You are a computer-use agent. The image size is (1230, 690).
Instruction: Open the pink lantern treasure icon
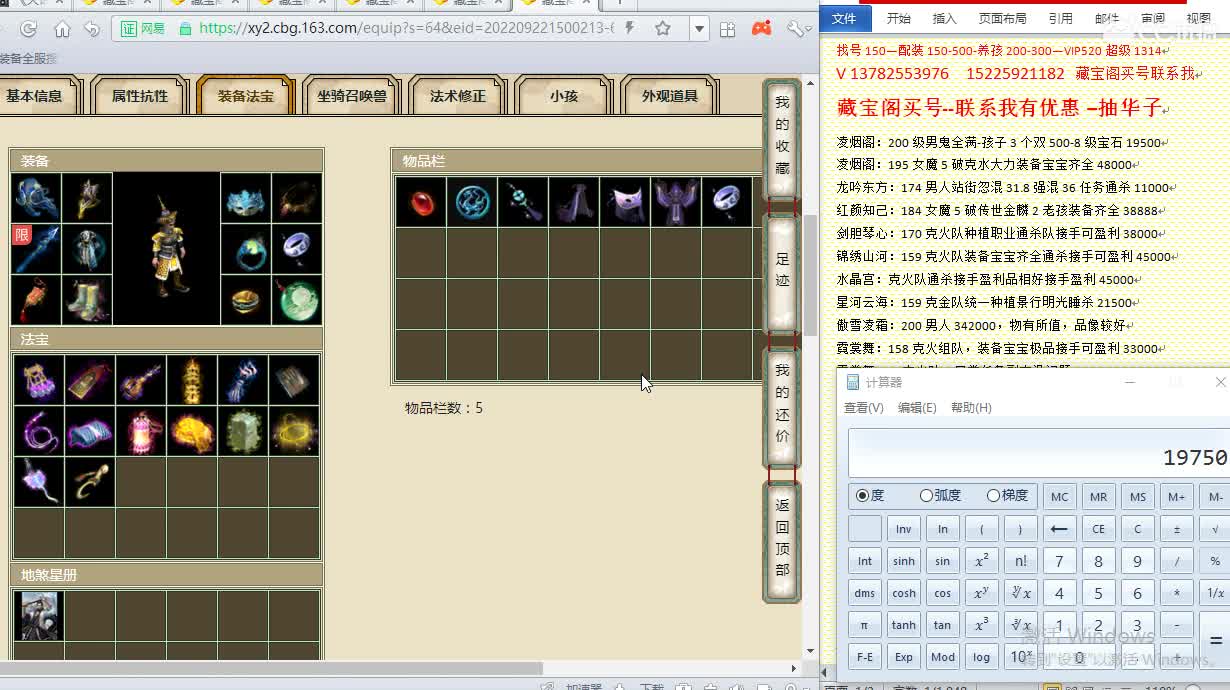tap(140, 431)
